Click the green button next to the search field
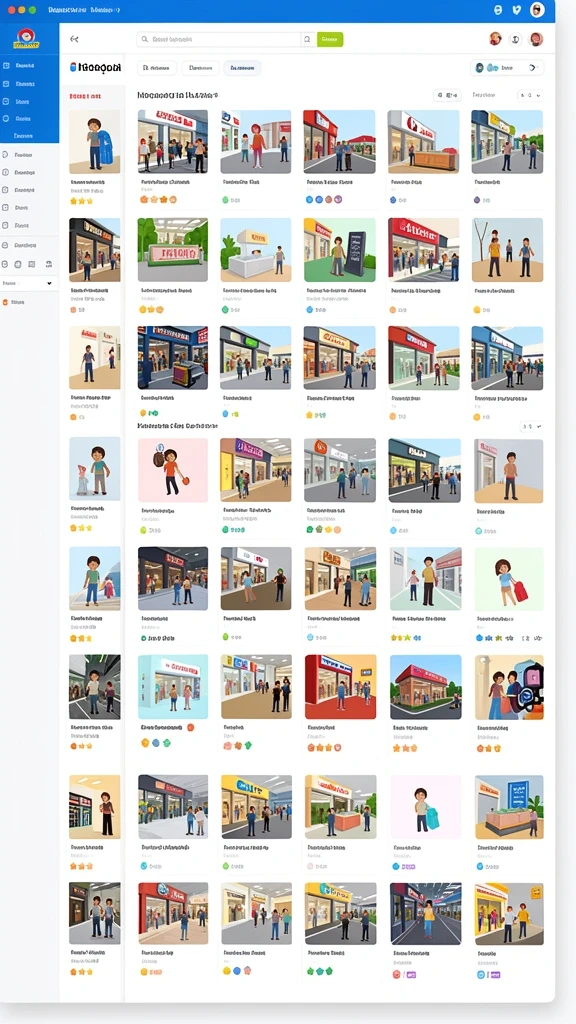This screenshot has width=576, height=1024. point(330,39)
